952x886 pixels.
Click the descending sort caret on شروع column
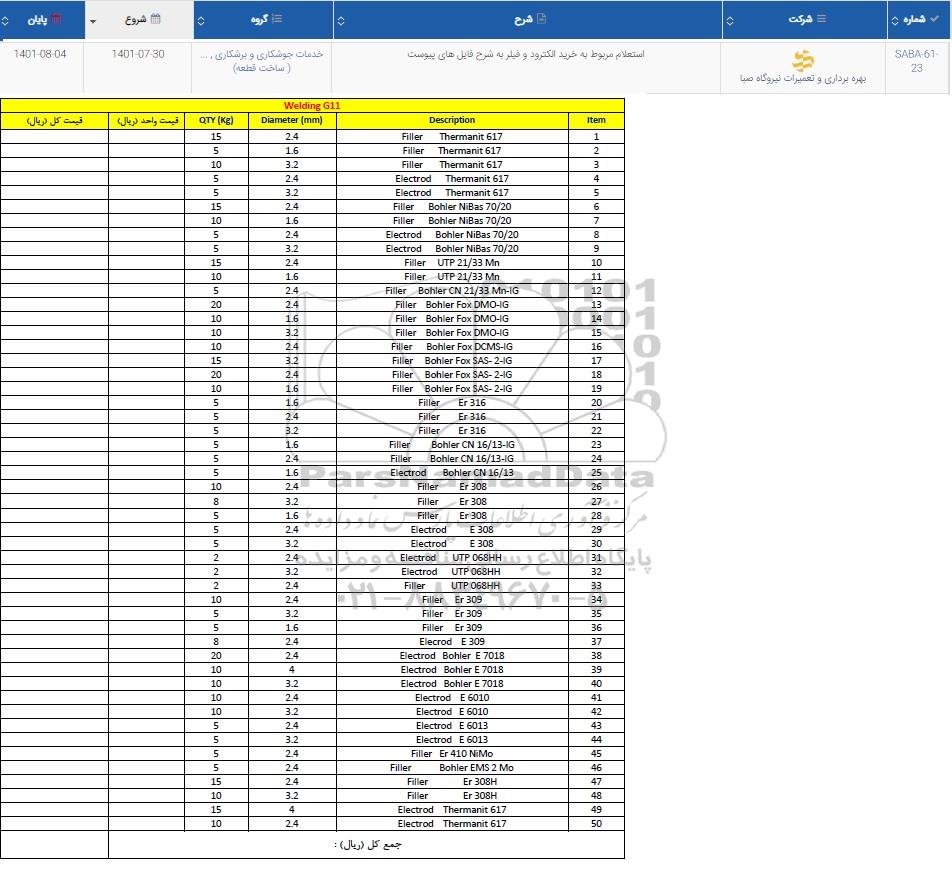93,21
